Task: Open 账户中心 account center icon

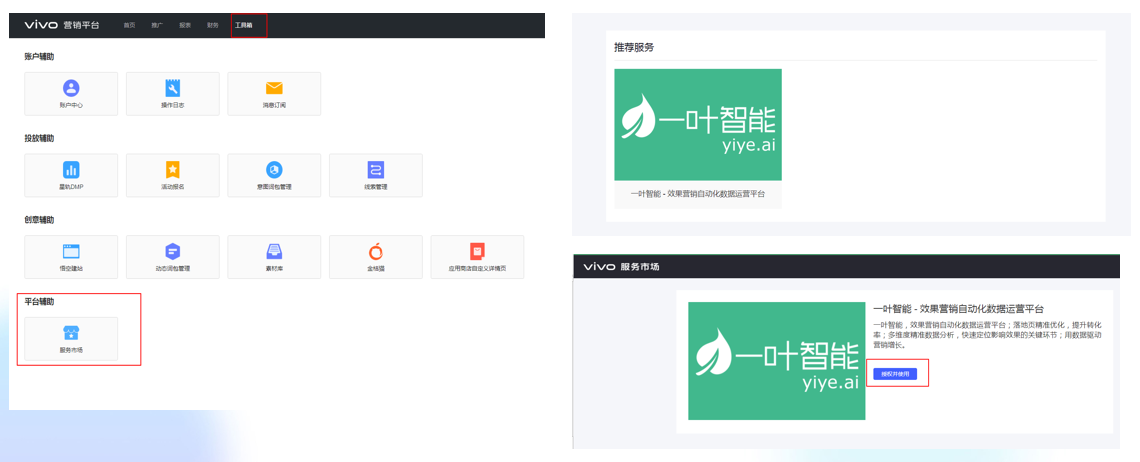Action: [71, 89]
